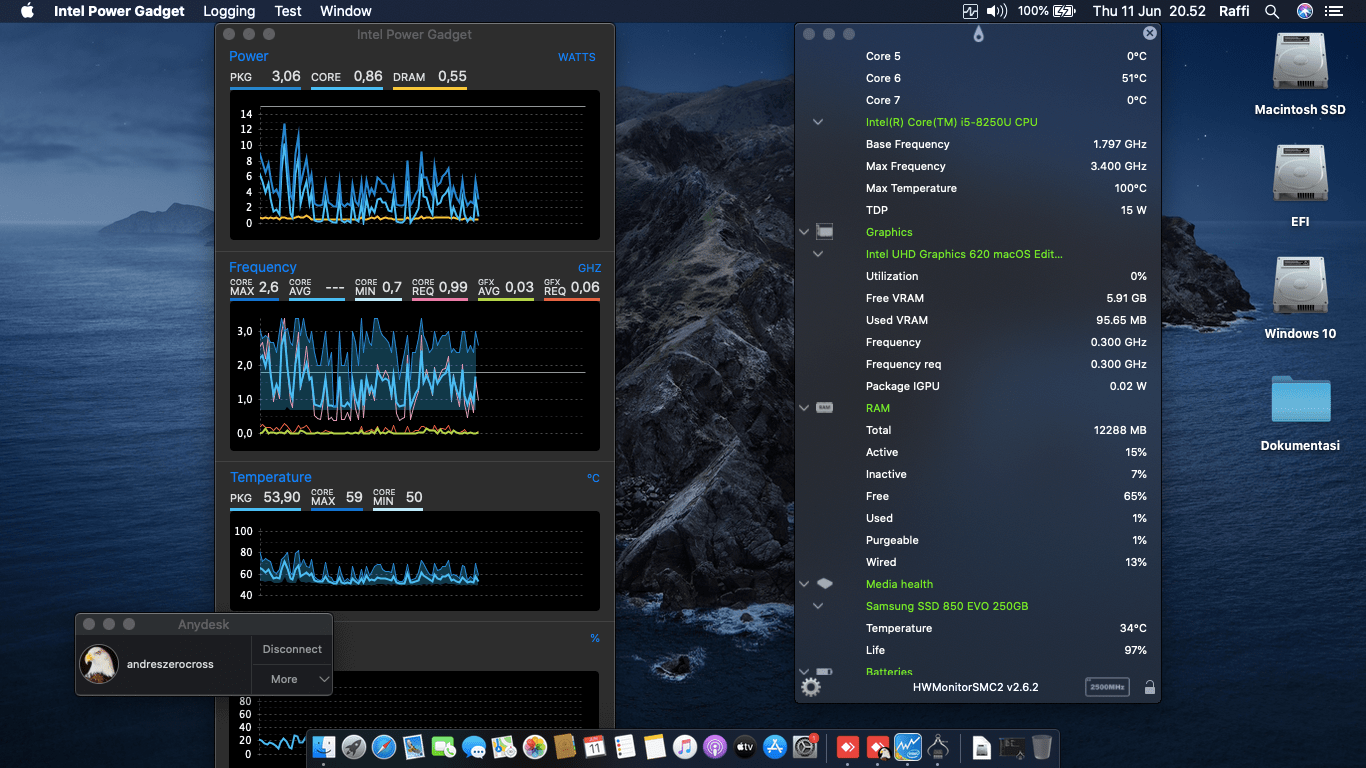Open Notification Center list icon

click(x=1334, y=11)
